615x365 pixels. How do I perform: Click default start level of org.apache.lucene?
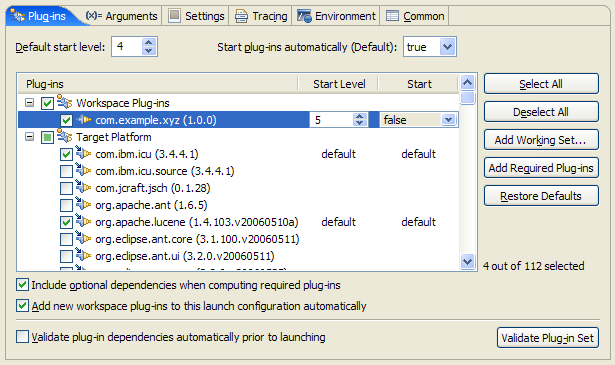click(338, 222)
